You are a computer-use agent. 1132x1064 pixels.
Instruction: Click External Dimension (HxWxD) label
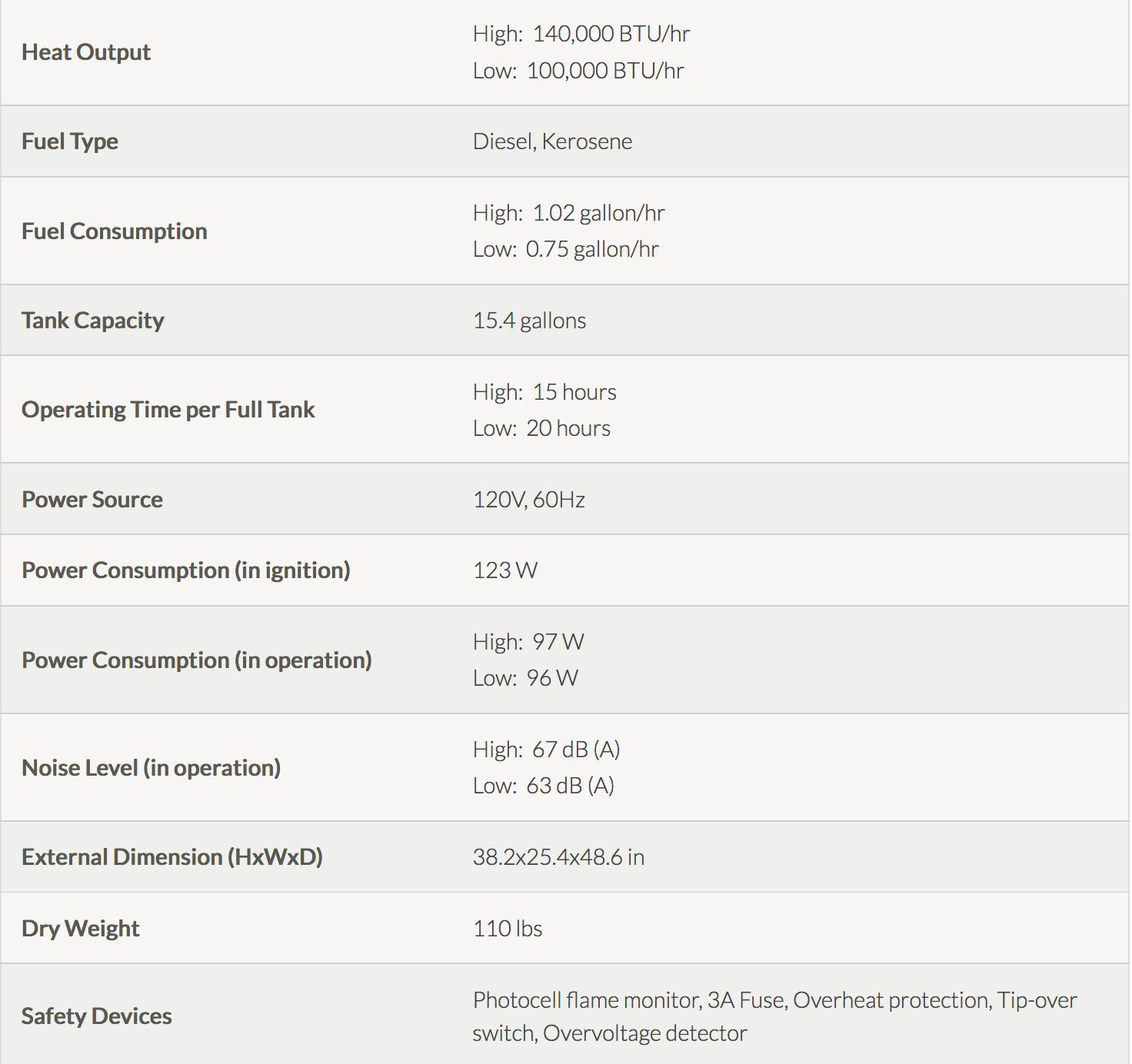[x=172, y=857]
